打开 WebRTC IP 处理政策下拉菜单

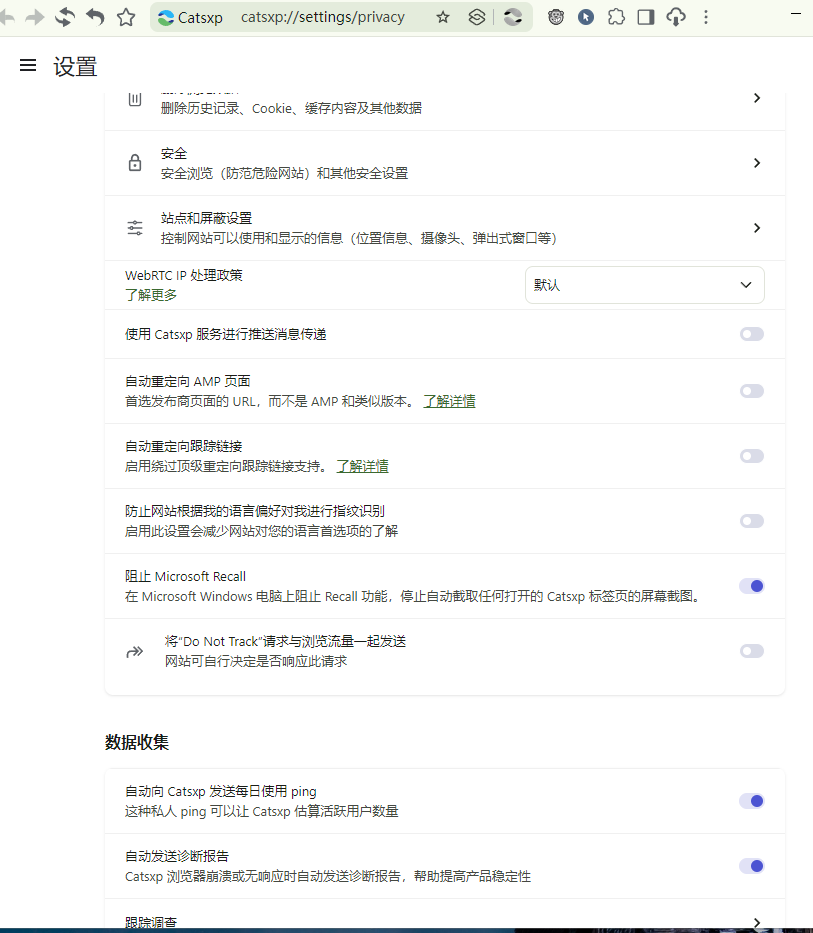pyautogui.click(x=644, y=285)
